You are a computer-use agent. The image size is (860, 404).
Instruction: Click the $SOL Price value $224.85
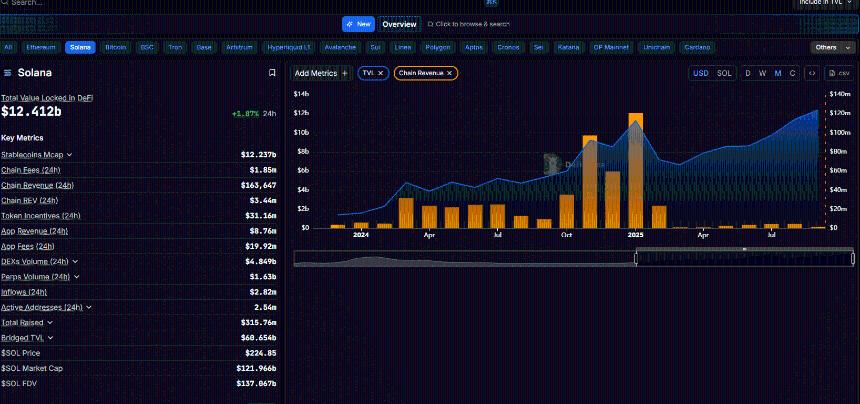click(x=261, y=354)
